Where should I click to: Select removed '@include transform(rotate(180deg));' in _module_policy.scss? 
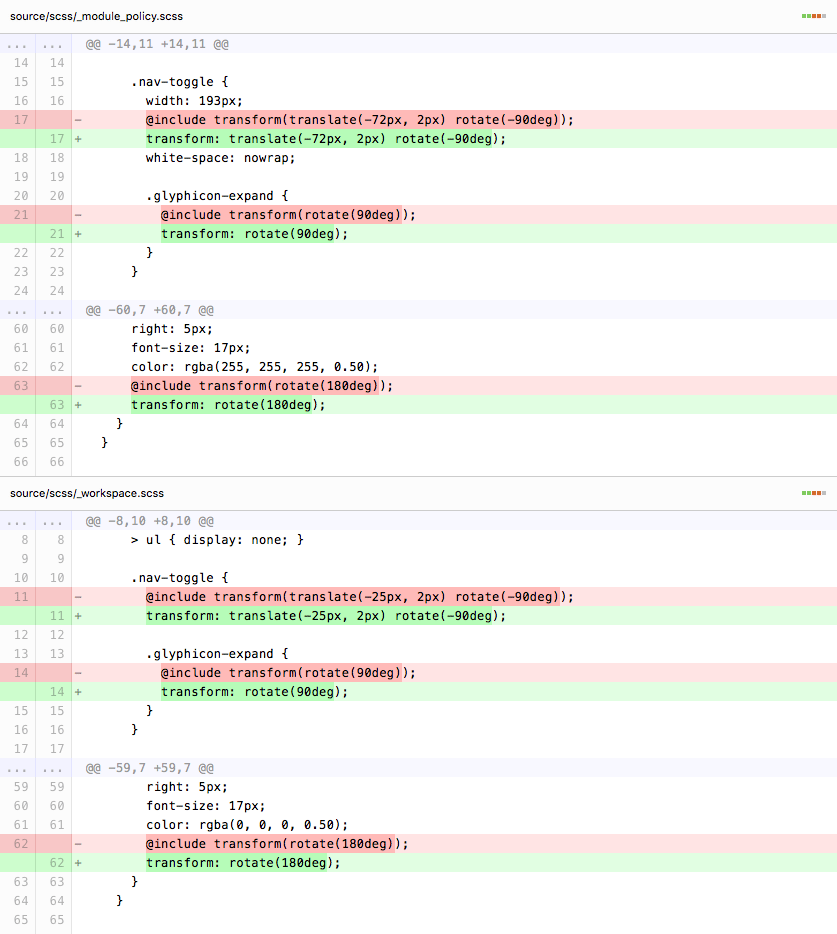coord(262,386)
